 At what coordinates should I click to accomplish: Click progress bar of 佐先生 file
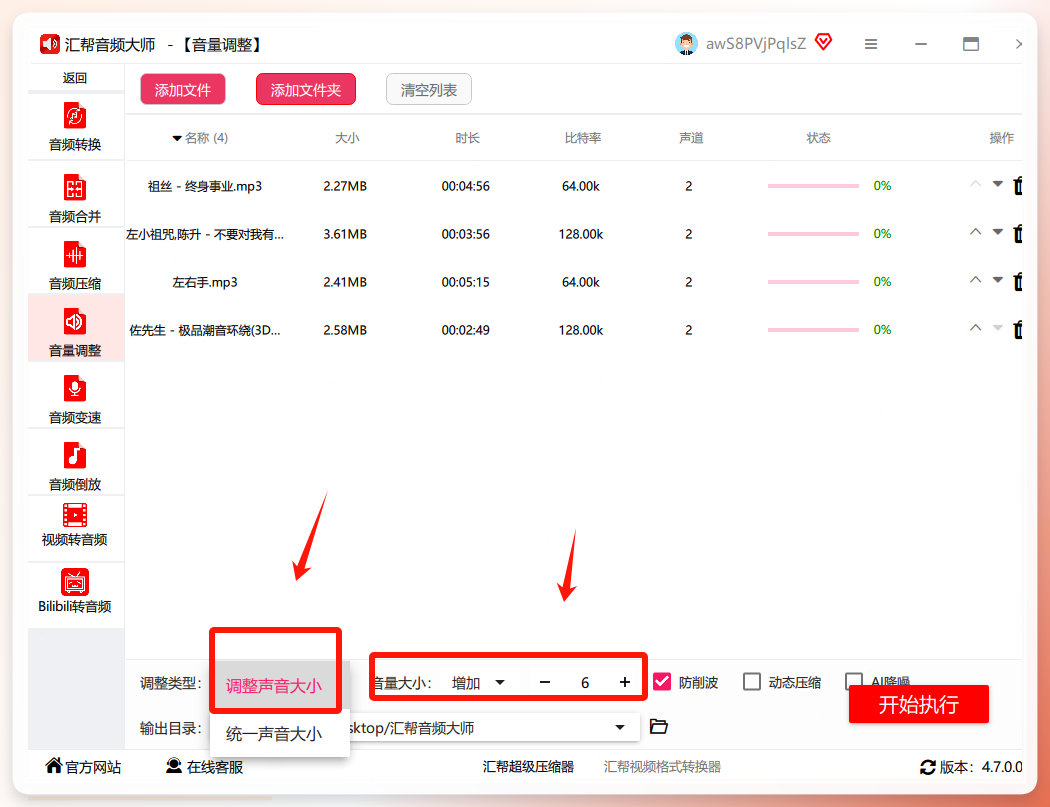click(x=813, y=329)
